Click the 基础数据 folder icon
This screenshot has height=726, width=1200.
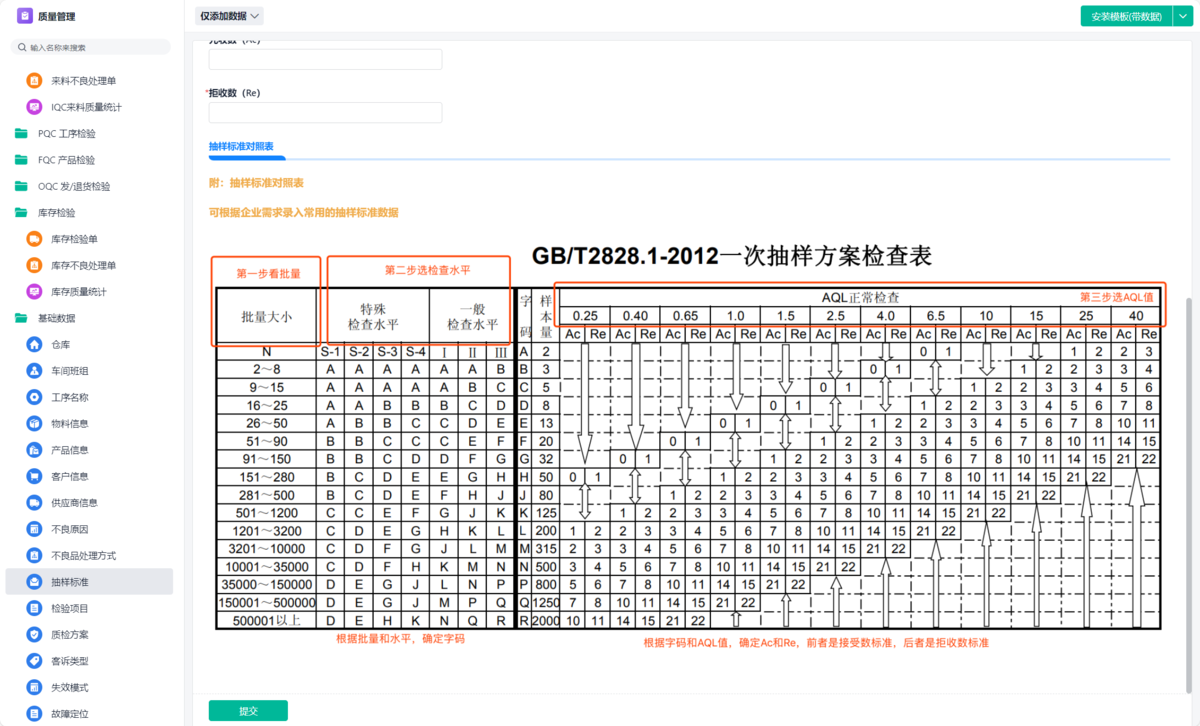coord(21,318)
